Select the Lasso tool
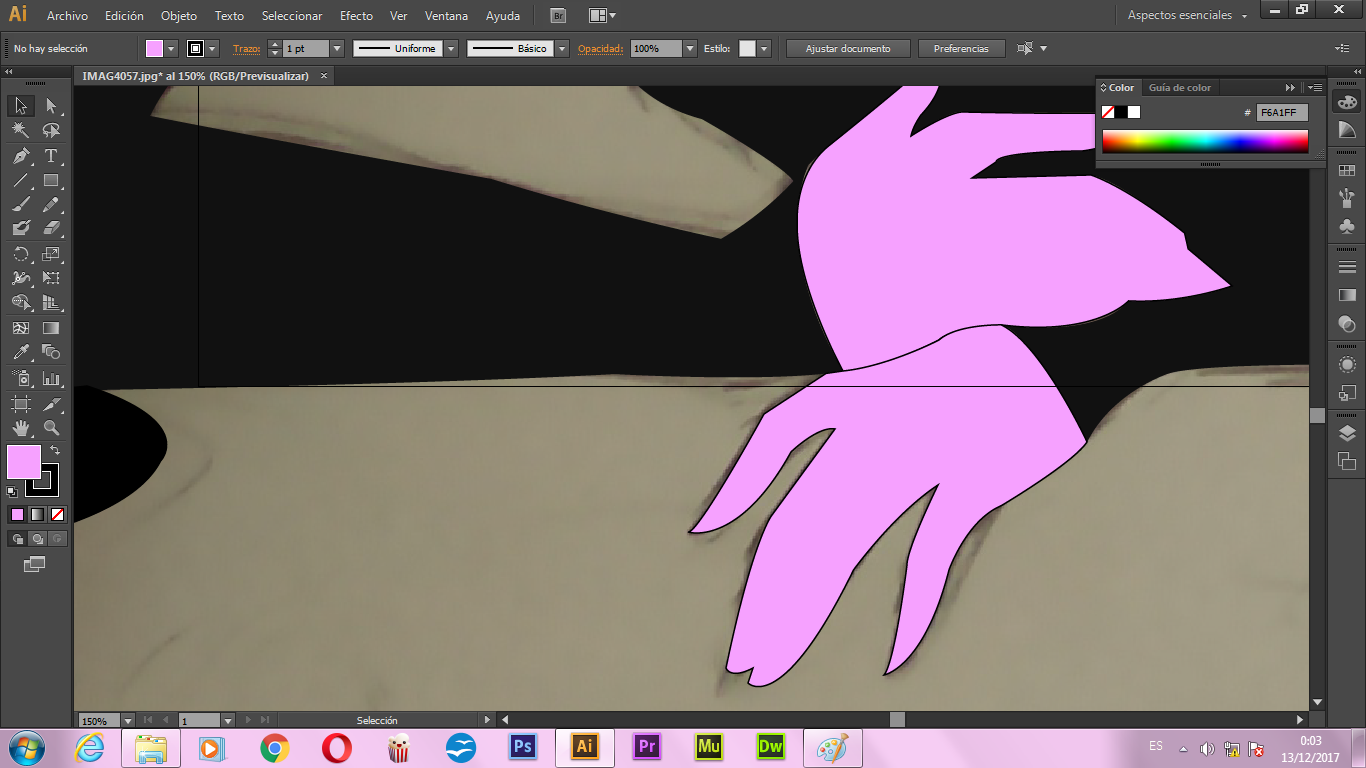Viewport: 1366px width, 768px height. coord(51,131)
